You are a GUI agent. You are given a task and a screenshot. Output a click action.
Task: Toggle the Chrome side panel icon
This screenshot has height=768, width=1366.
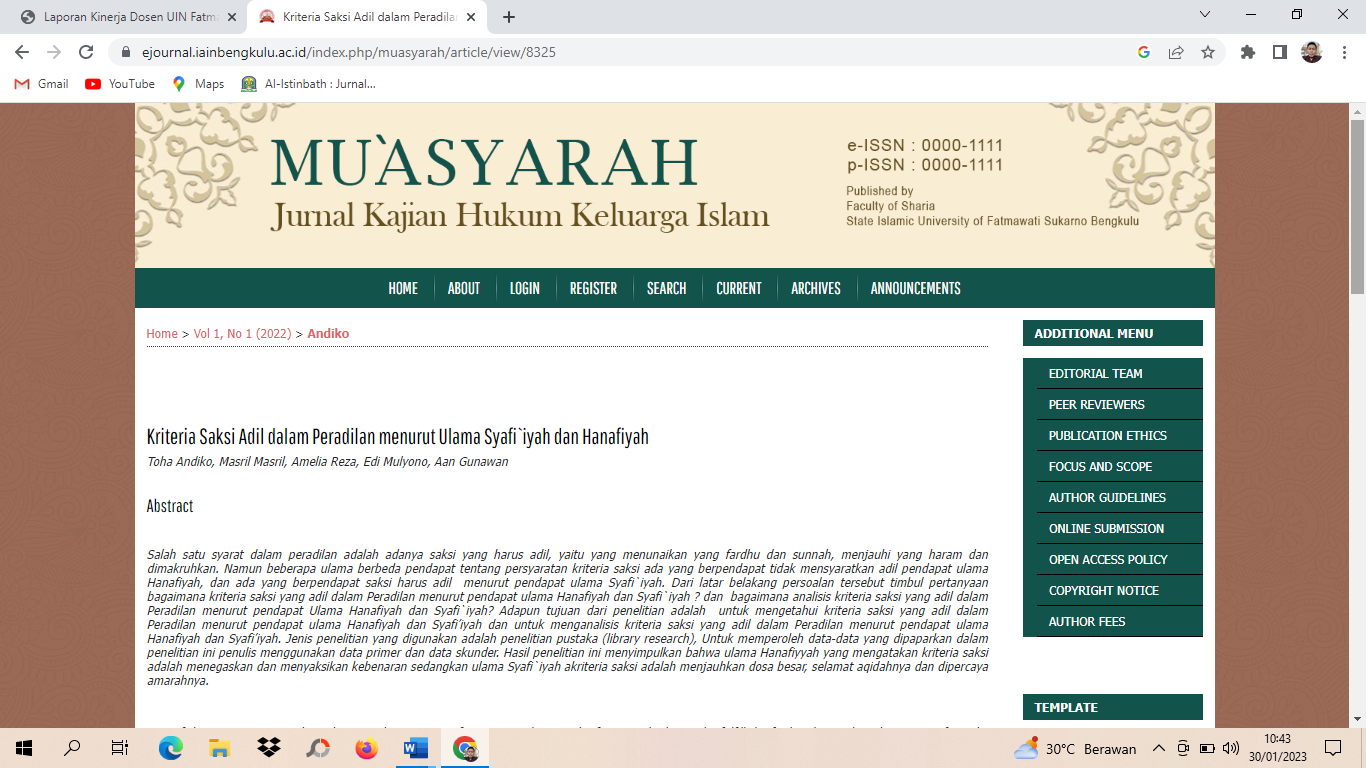1279,52
